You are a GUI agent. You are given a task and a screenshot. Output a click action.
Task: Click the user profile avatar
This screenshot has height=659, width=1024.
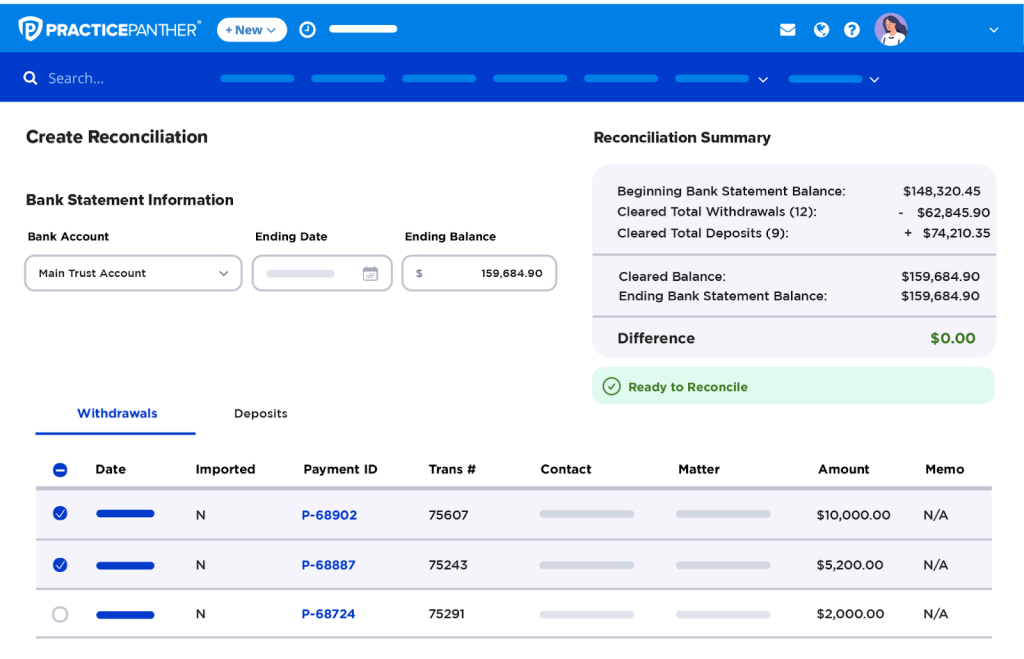[890, 30]
